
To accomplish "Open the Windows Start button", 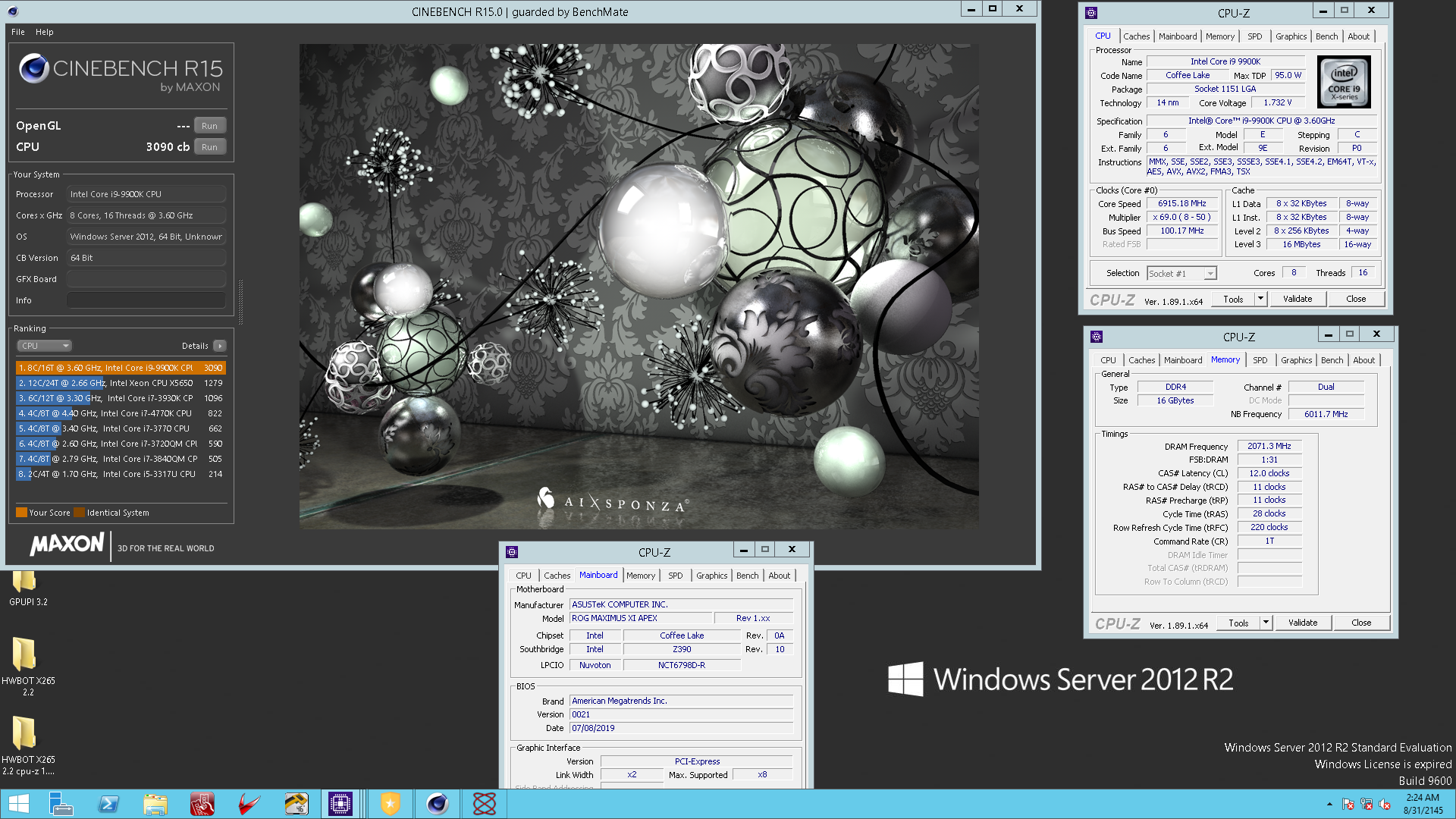I will coord(18,804).
